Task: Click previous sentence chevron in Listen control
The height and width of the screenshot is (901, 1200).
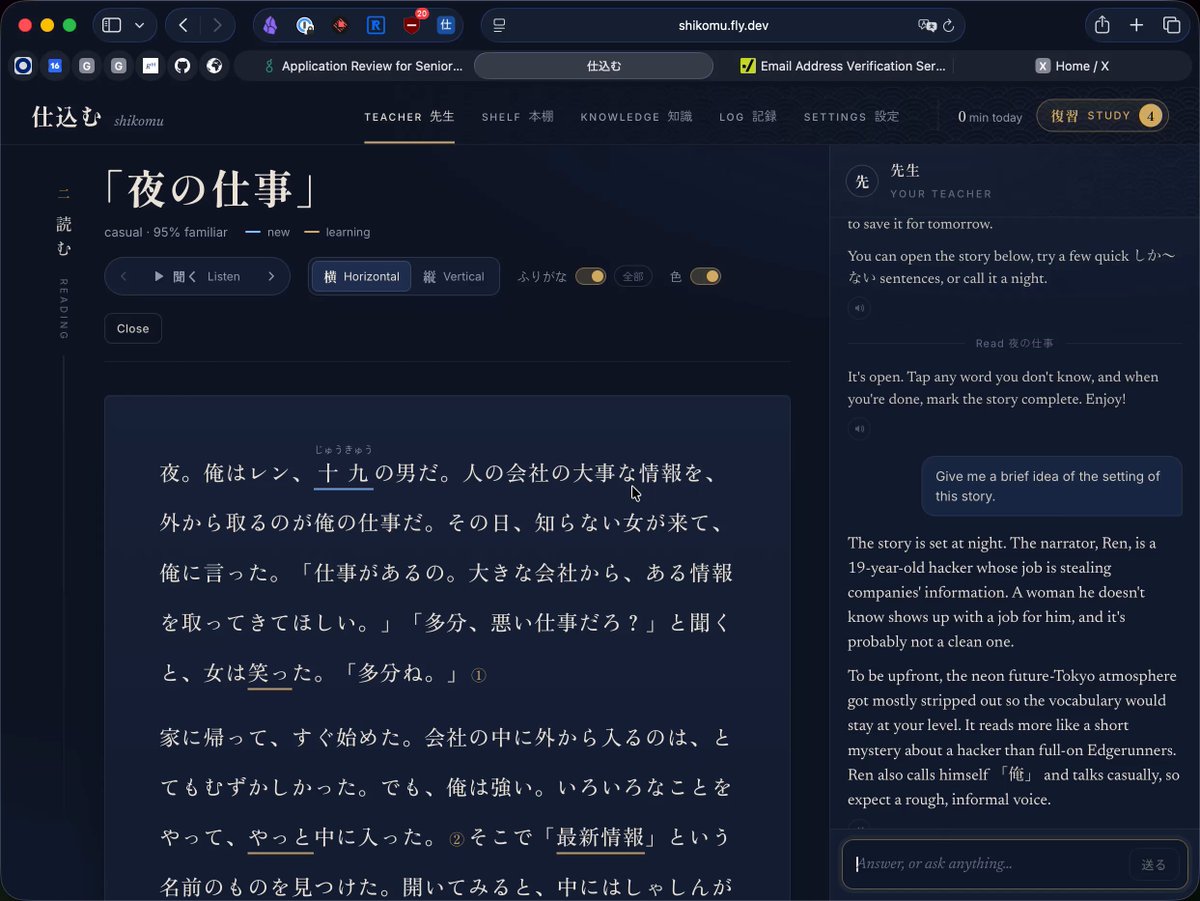Action: (x=123, y=277)
